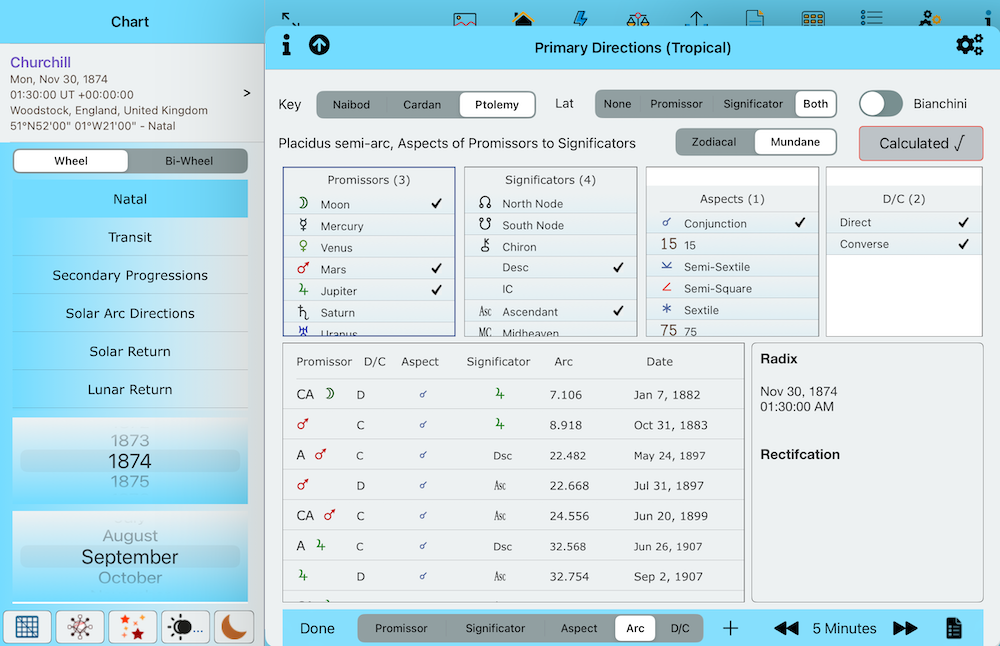Image resolution: width=1000 pixels, height=646 pixels.
Task: Step back 5 minutes with rewind arrows
Action: pos(786,628)
